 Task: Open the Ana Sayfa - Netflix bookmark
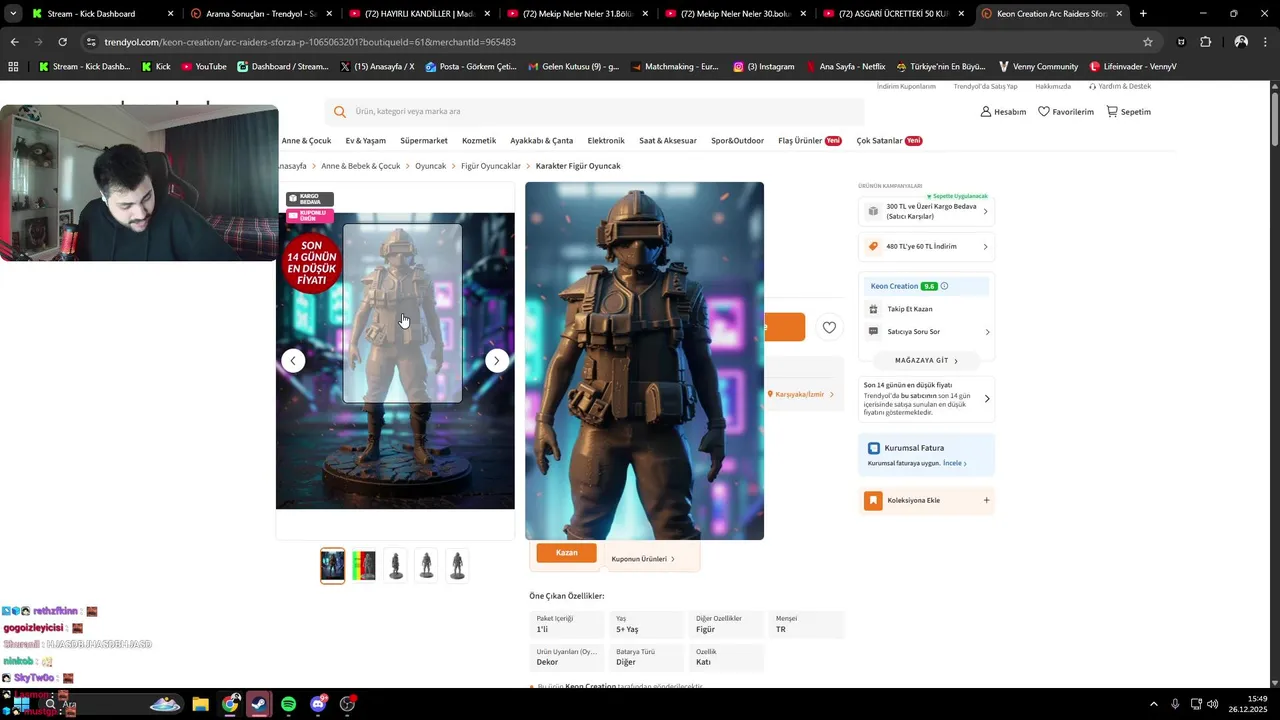pyautogui.click(x=845, y=67)
